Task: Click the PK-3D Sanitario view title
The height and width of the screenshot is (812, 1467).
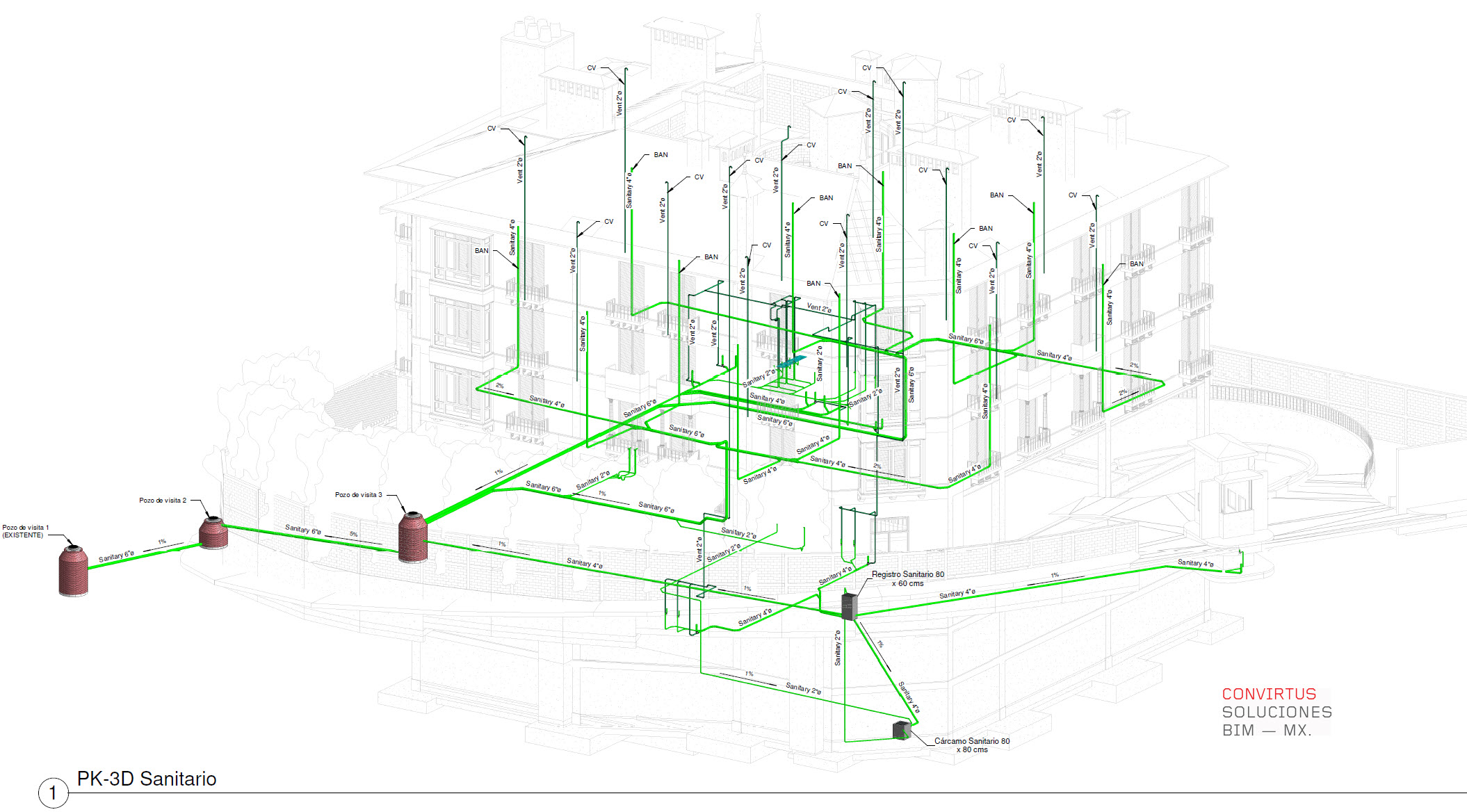Action: (147, 779)
